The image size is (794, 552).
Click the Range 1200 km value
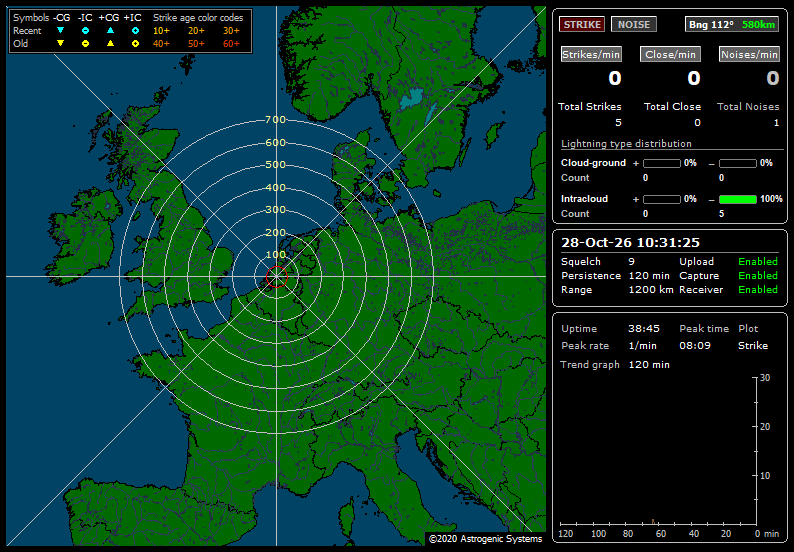[651, 290]
